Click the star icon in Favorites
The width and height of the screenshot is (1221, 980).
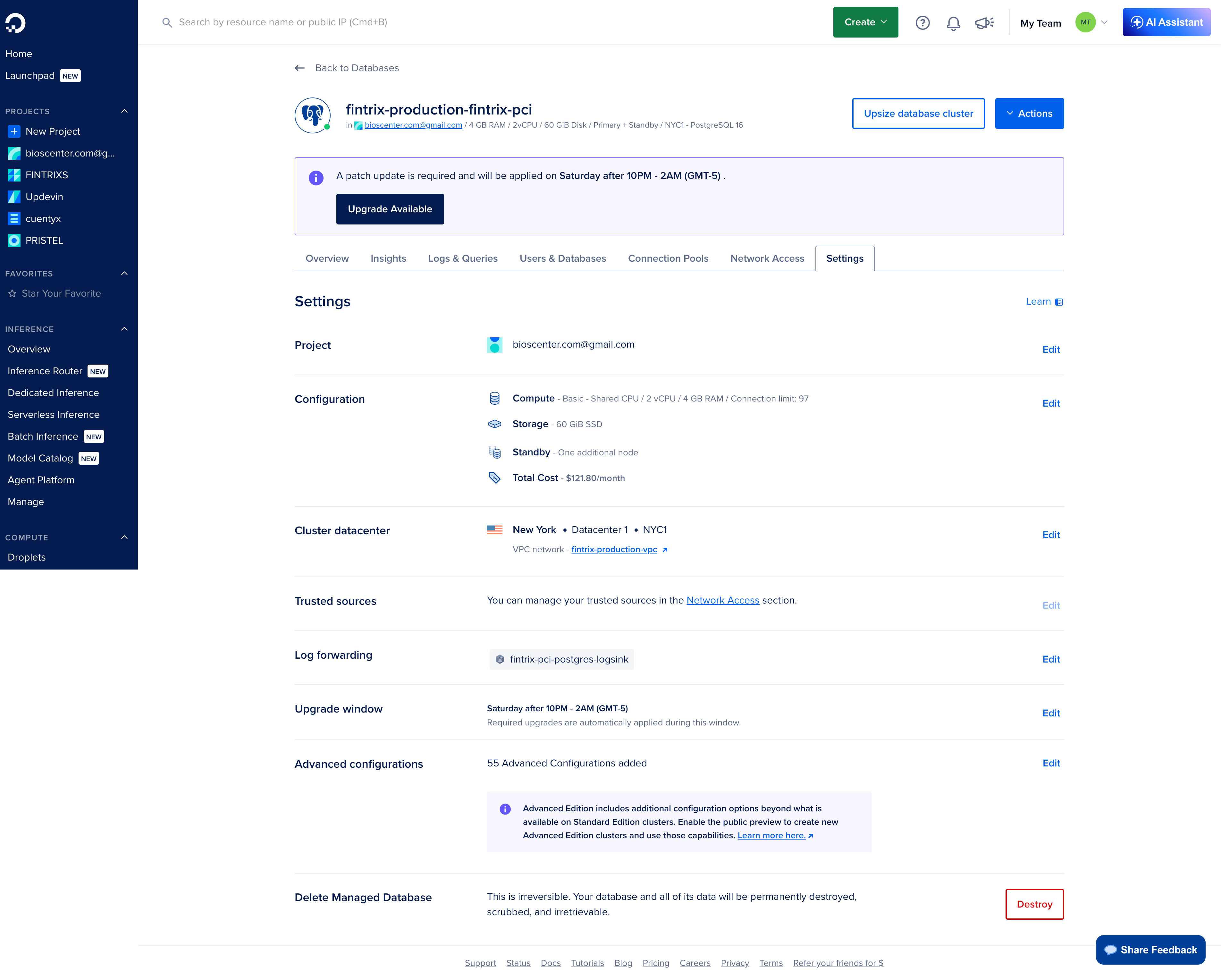[12, 293]
